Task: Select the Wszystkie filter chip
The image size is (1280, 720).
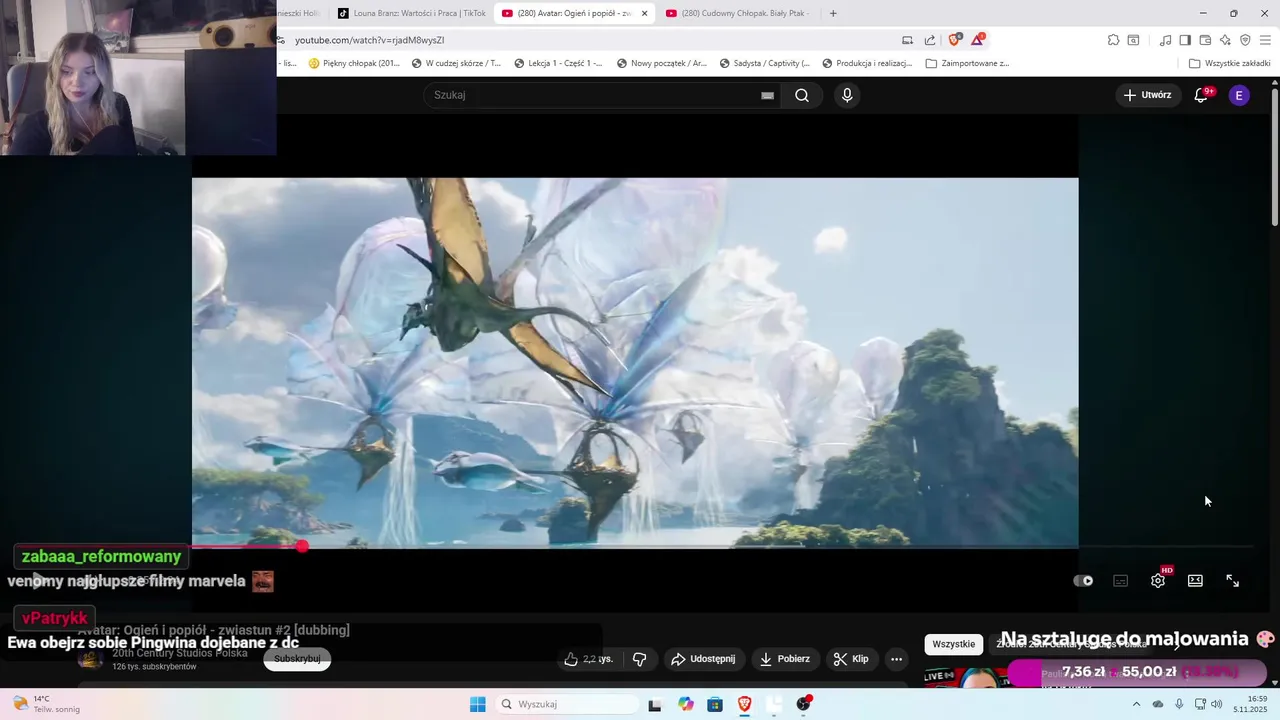Action: [x=953, y=644]
